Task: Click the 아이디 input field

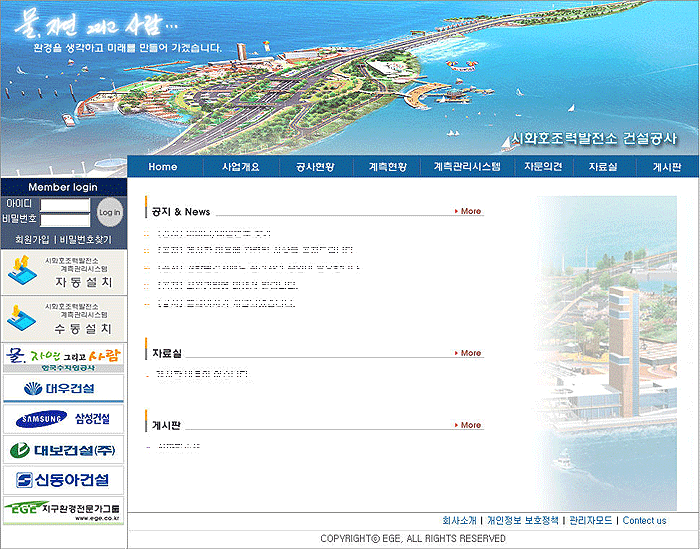Action: tap(65, 204)
